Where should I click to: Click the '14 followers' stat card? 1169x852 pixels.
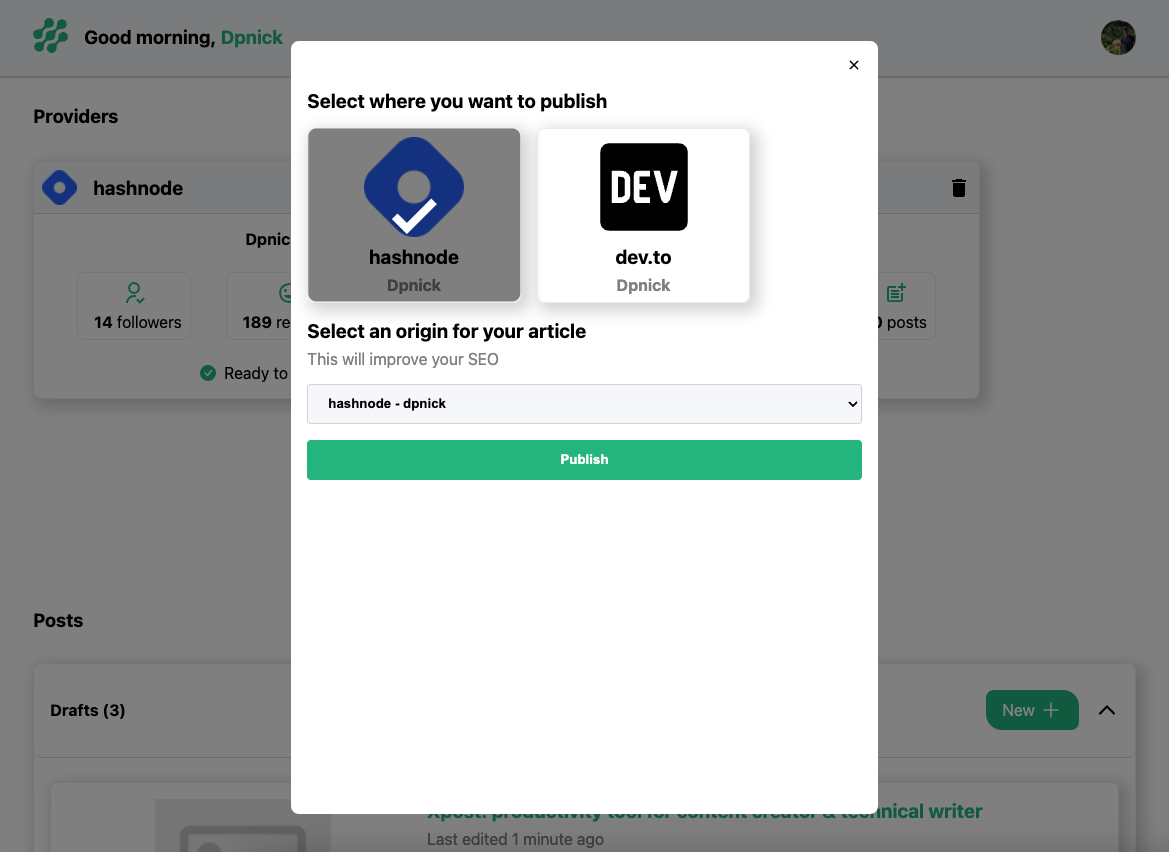click(133, 305)
